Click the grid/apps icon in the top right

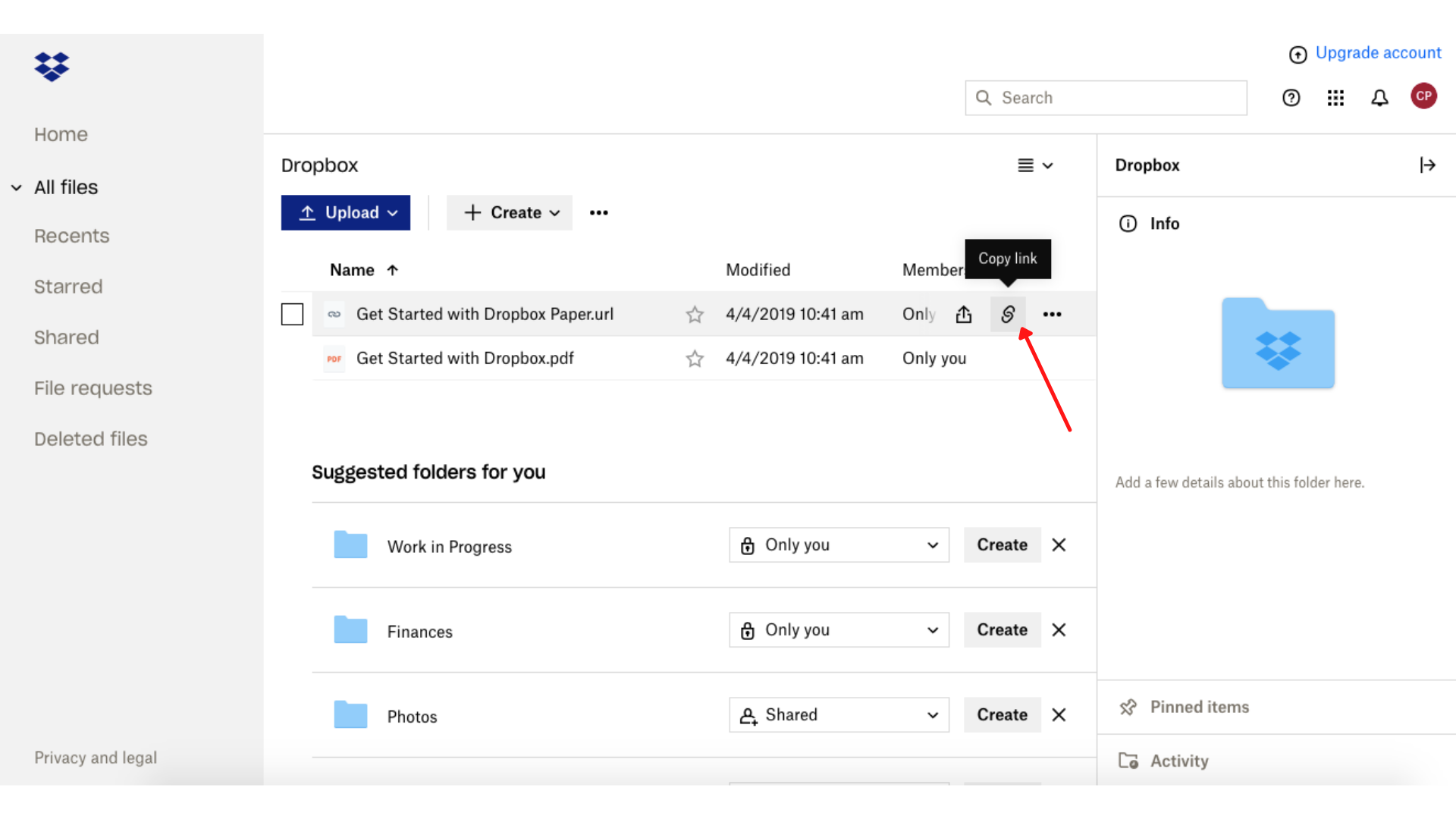1335,96
